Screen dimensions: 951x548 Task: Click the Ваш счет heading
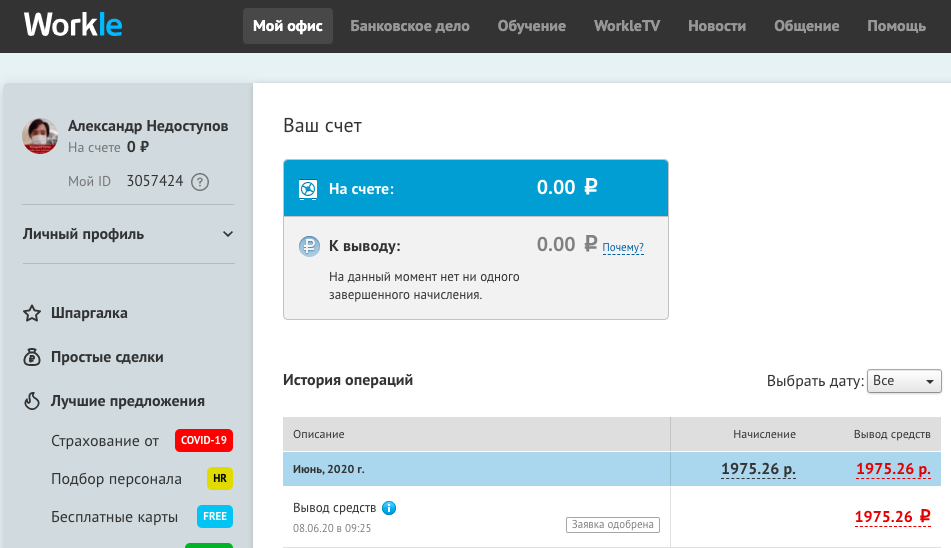coord(322,125)
